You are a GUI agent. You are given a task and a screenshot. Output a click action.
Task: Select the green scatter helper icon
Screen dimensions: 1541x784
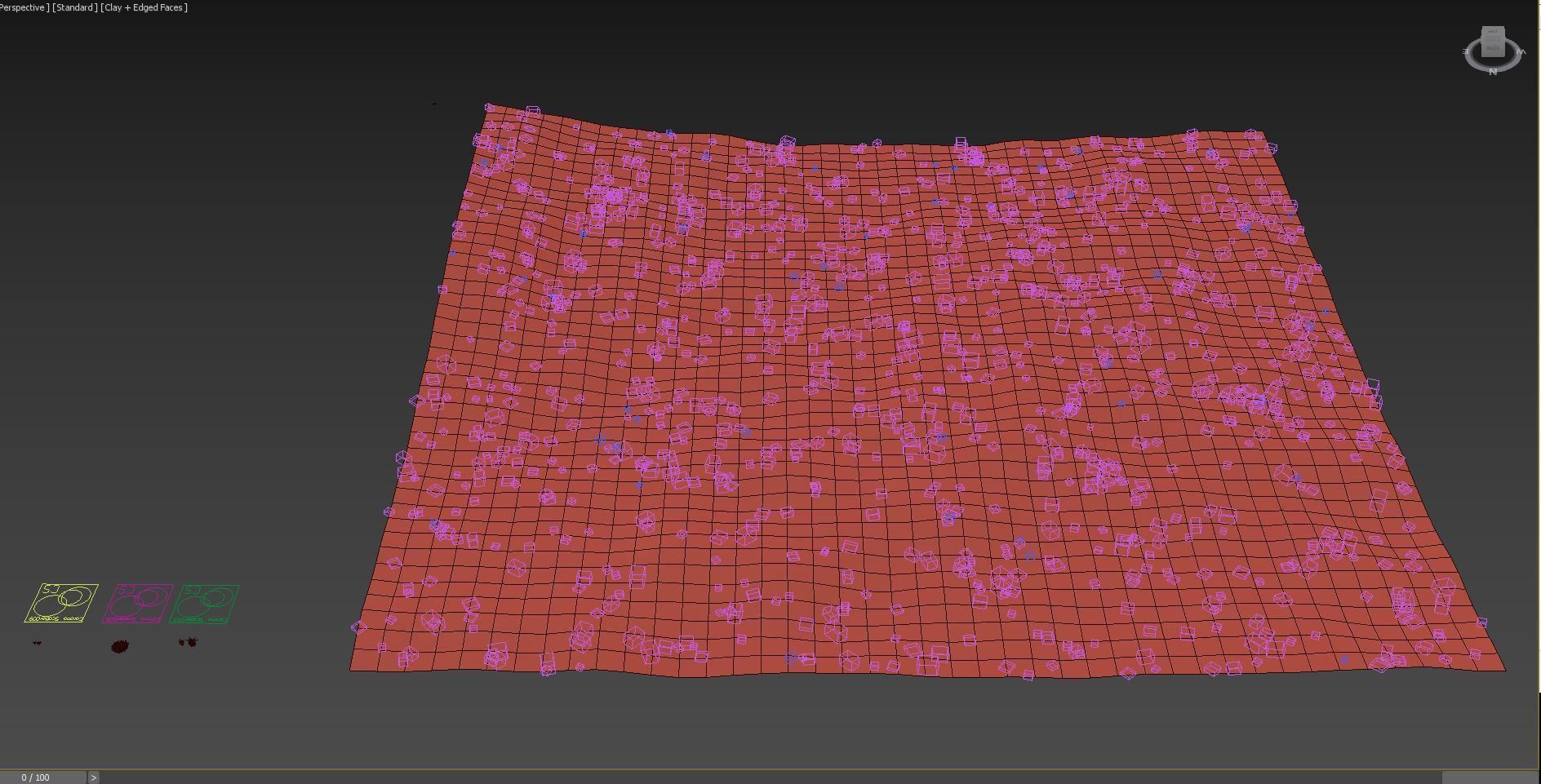point(205,604)
